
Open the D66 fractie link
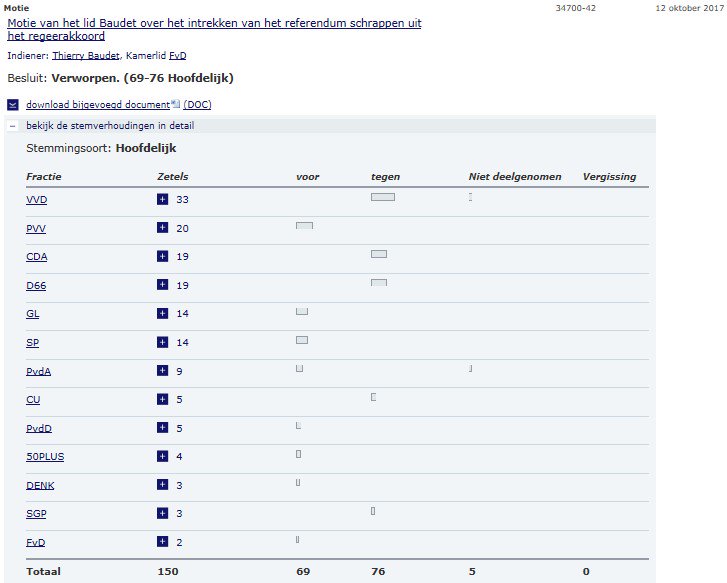tap(36, 285)
